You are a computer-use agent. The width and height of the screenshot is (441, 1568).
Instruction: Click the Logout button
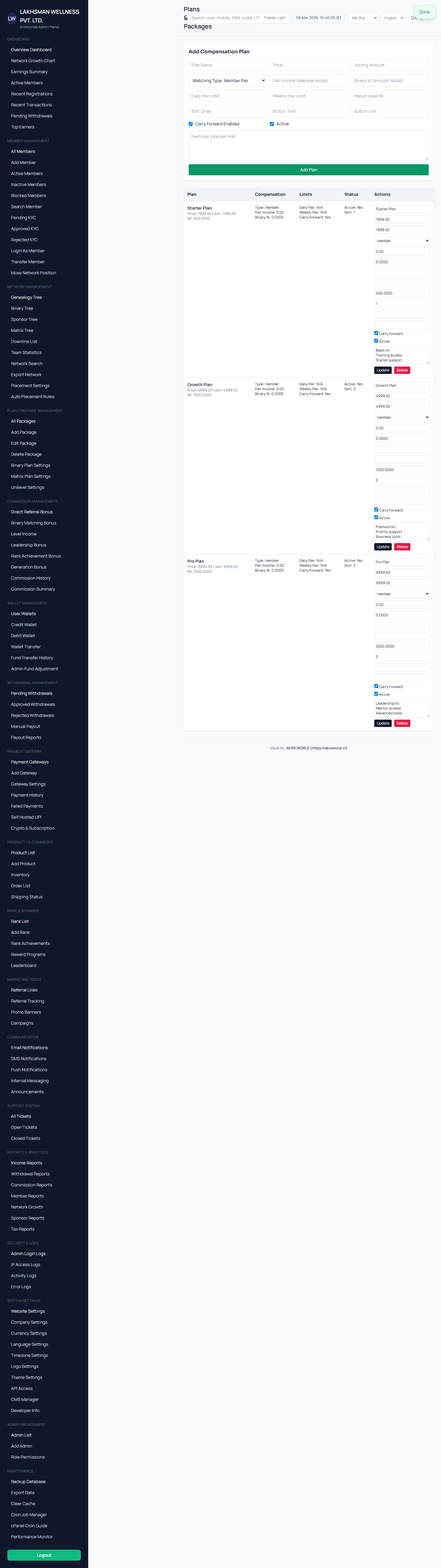pos(44,1555)
